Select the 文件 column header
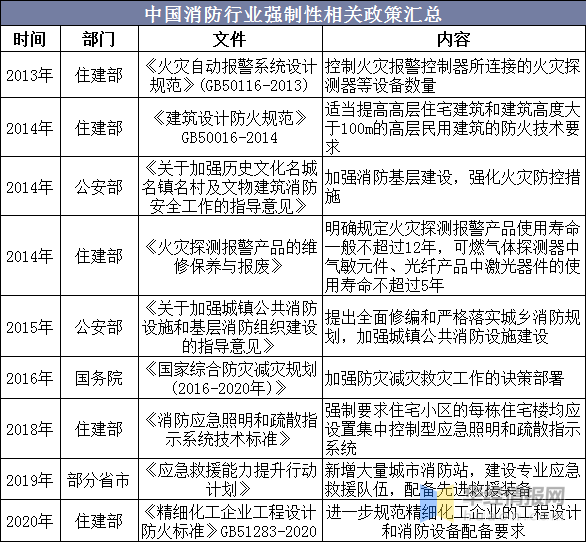587x543 pixels. click(230, 39)
